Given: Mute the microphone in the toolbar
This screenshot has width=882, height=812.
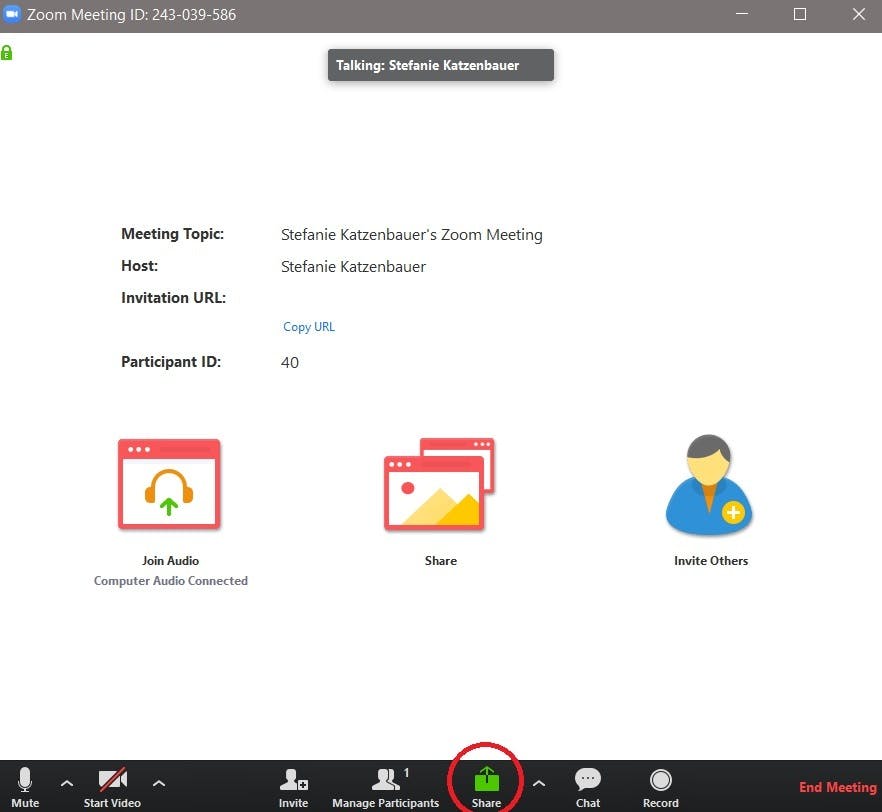Looking at the screenshot, I should point(25,787).
